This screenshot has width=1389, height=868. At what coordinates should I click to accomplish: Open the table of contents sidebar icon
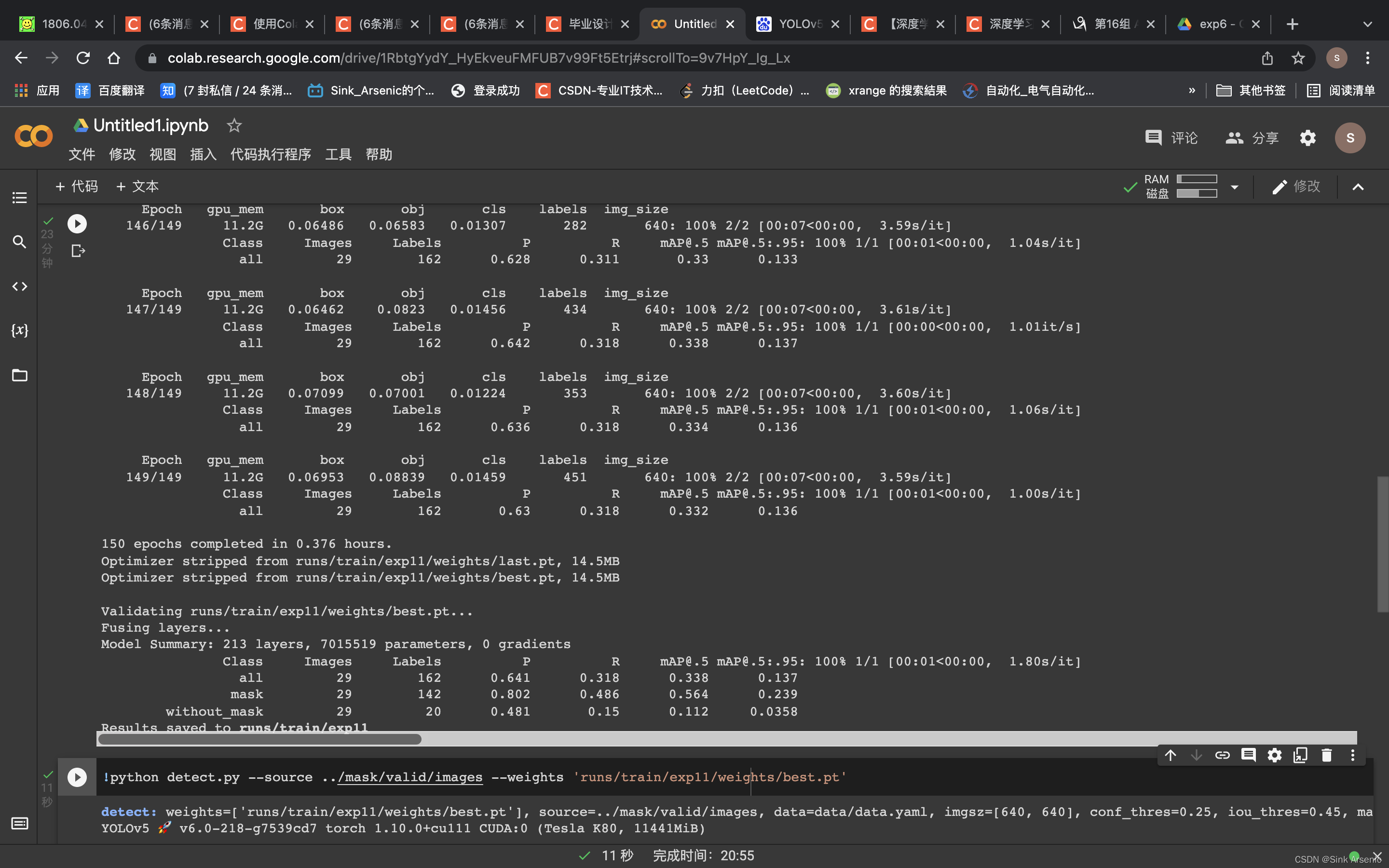pyautogui.click(x=19, y=198)
